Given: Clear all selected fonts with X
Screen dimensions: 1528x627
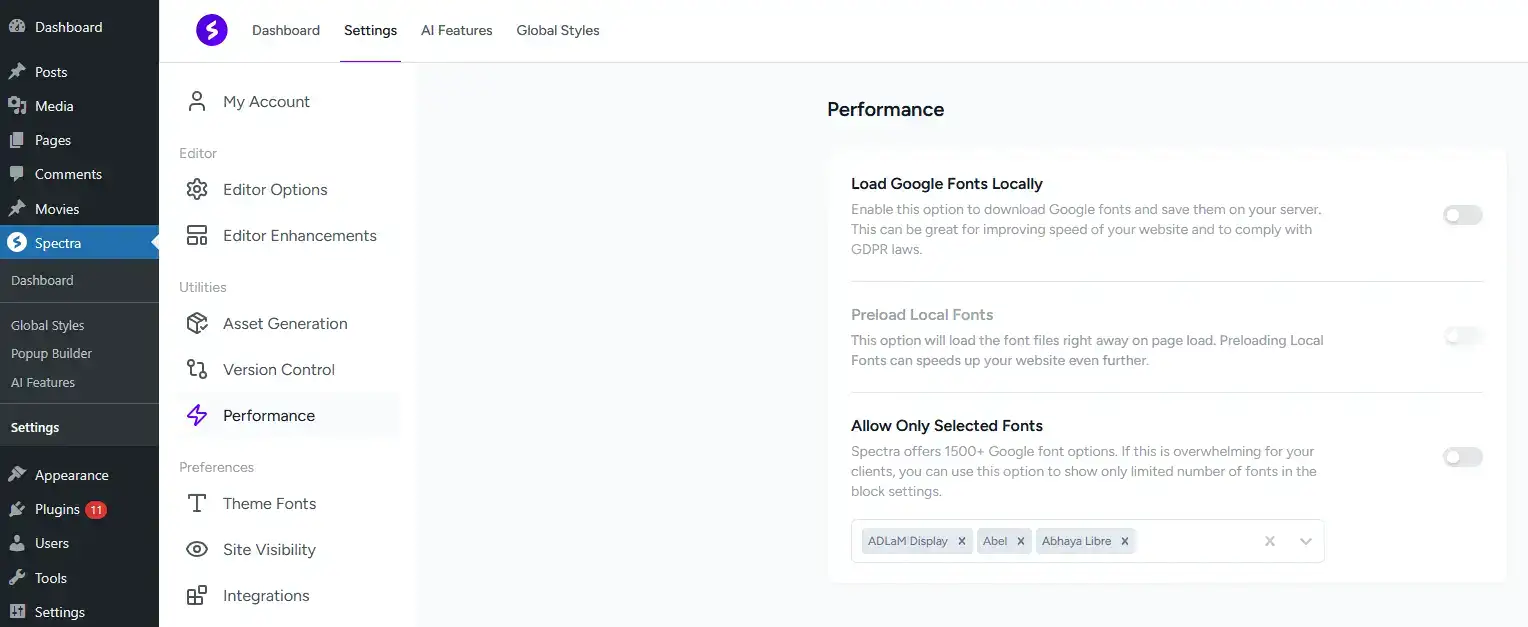Looking at the screenshot, I should point(1270,541).
